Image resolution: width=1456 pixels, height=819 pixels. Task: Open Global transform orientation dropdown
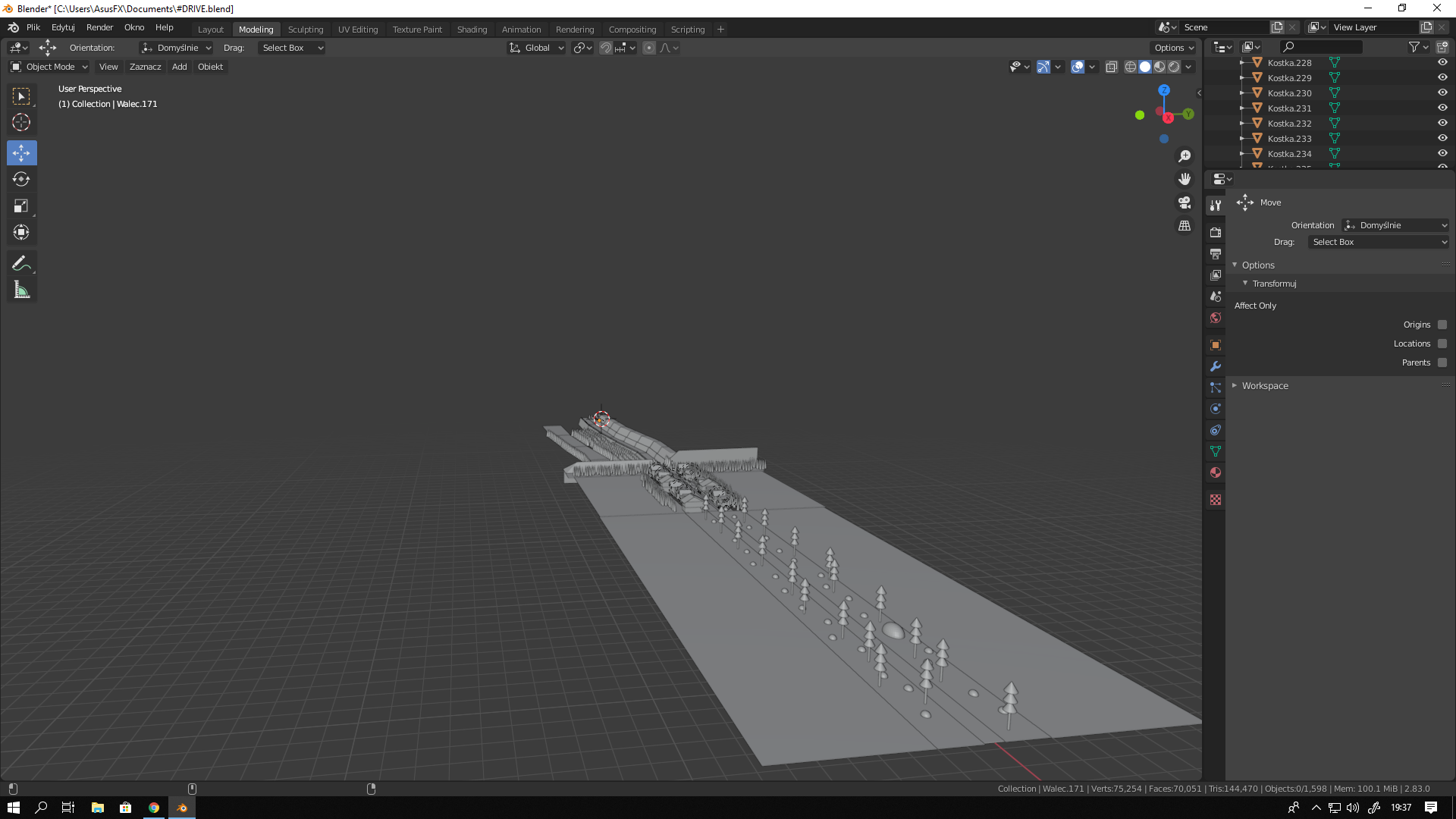(537, 48)
